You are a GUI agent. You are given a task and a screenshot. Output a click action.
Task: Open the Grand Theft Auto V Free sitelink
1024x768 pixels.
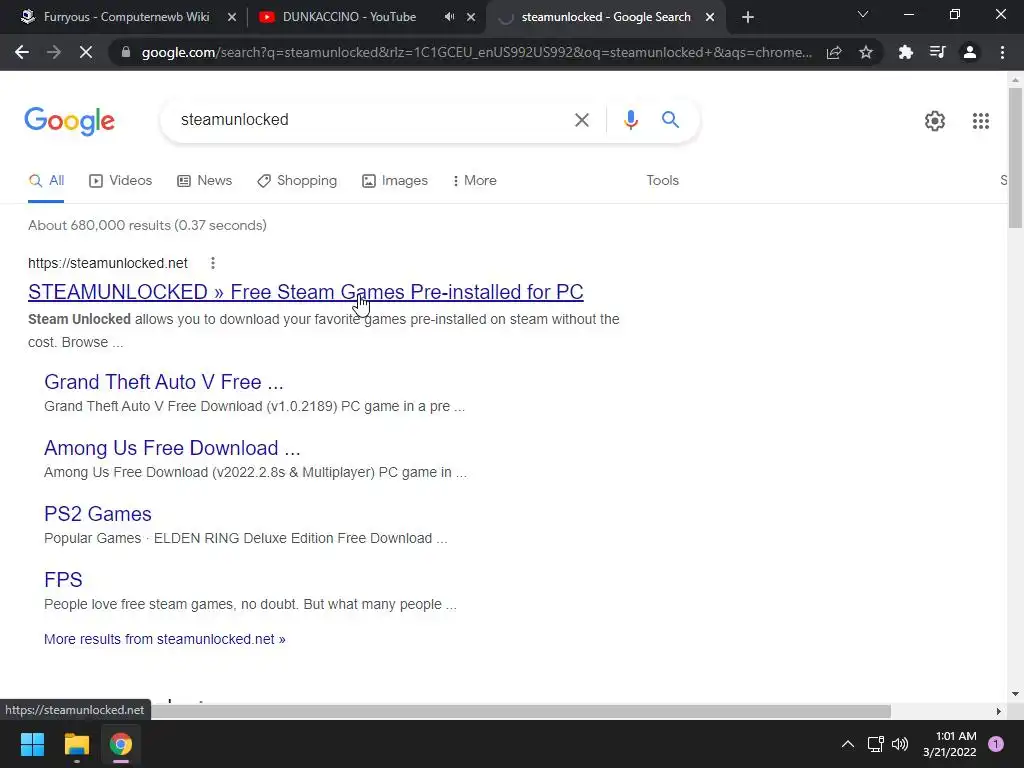tap(164, 382)
